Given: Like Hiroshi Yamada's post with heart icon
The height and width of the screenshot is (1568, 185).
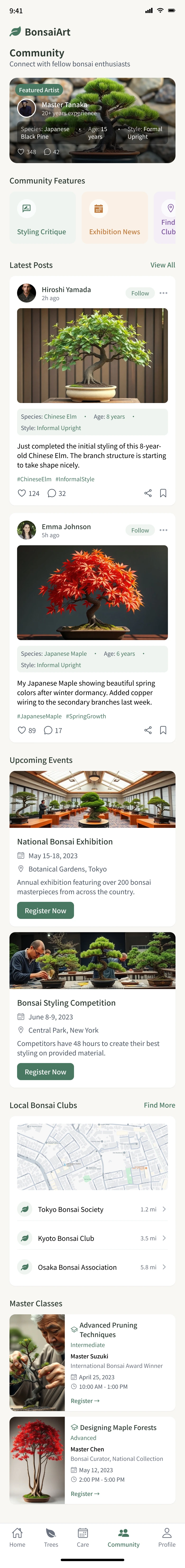Looking at the screenshot, I should 22,493.
